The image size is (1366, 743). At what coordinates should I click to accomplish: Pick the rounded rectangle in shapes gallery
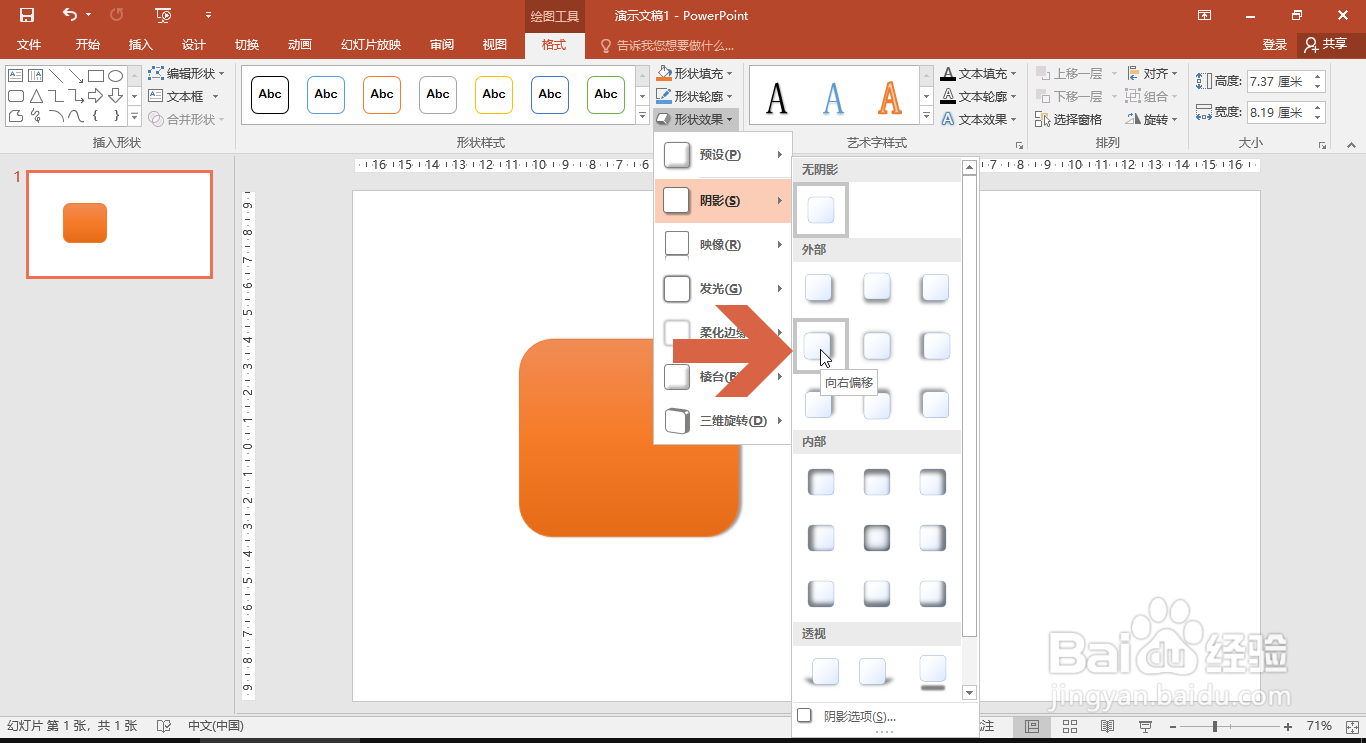(x=15, y=96)
